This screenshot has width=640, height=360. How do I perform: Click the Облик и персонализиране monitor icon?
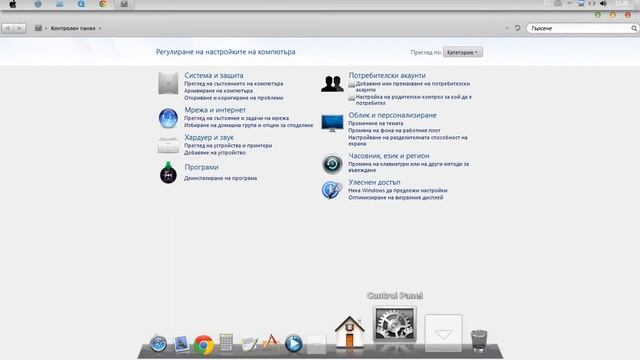tap(332, 123)
